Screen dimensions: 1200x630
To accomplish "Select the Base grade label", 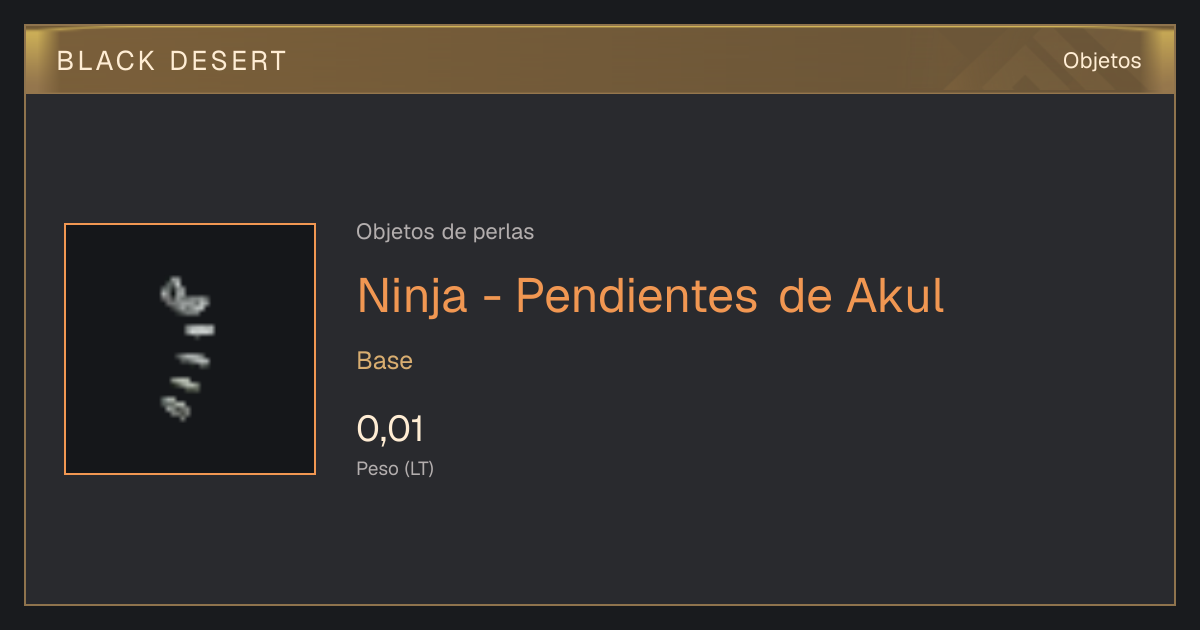I will pyautogui.click(x=385, y=361).
